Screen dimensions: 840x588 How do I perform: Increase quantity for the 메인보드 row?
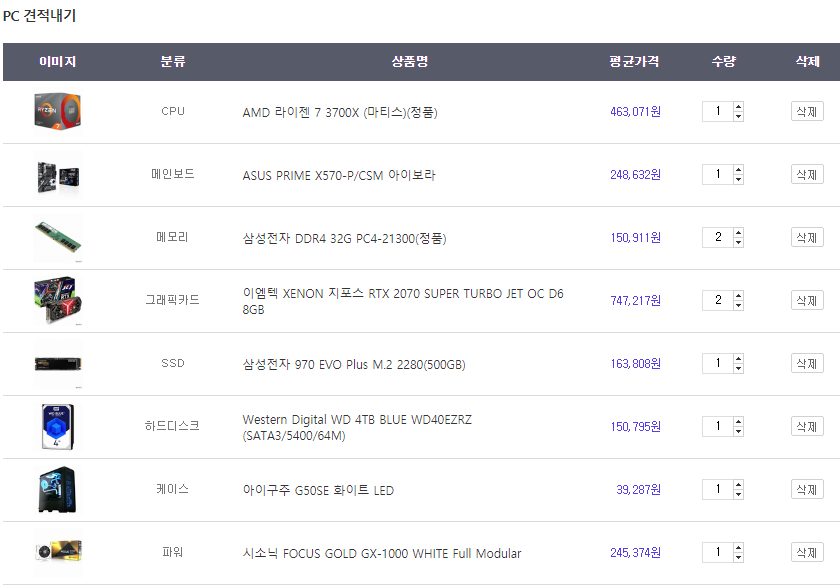tap(738, 170)
